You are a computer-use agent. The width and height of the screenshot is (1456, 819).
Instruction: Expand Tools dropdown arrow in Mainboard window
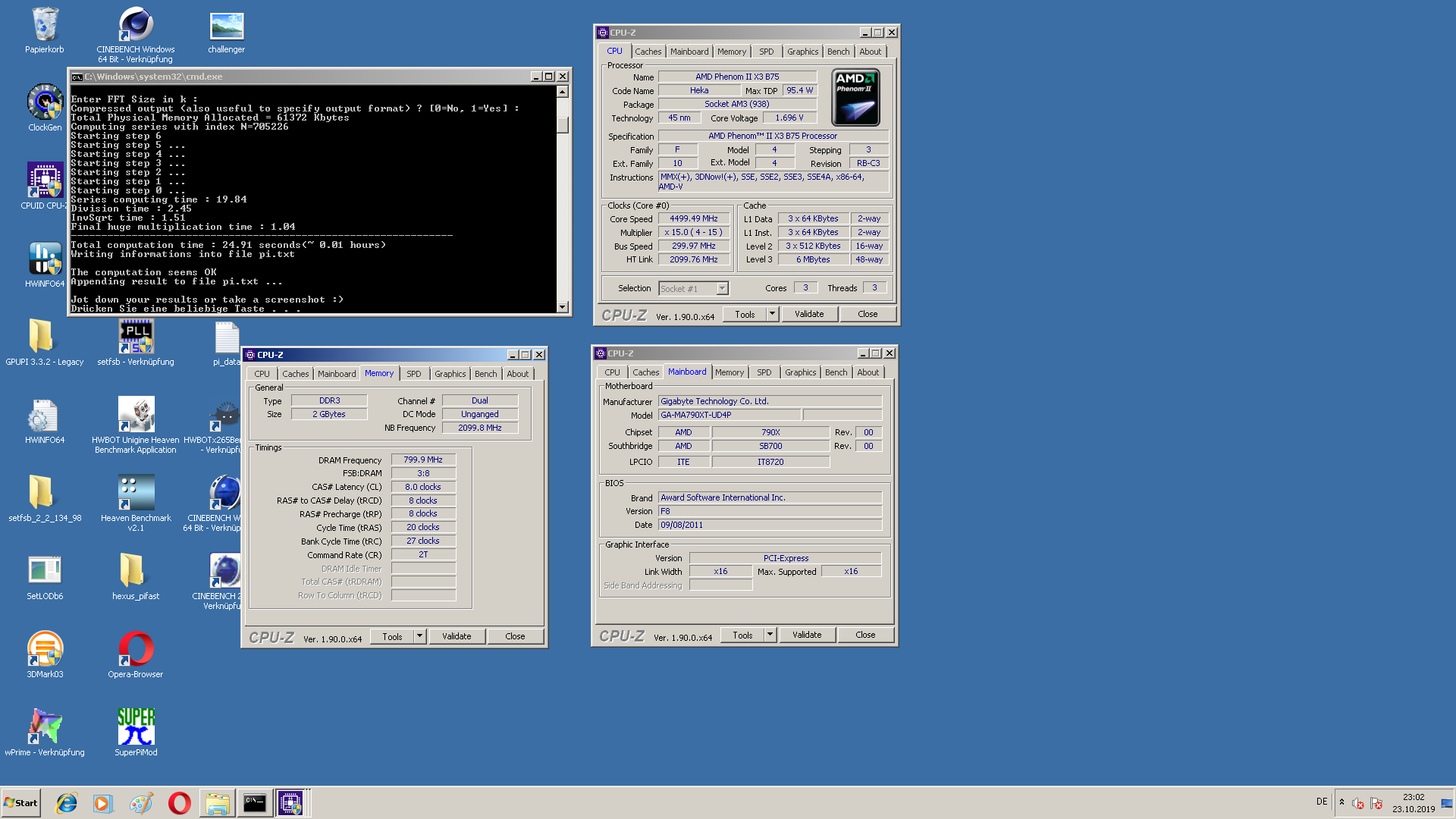coord(770,635)
